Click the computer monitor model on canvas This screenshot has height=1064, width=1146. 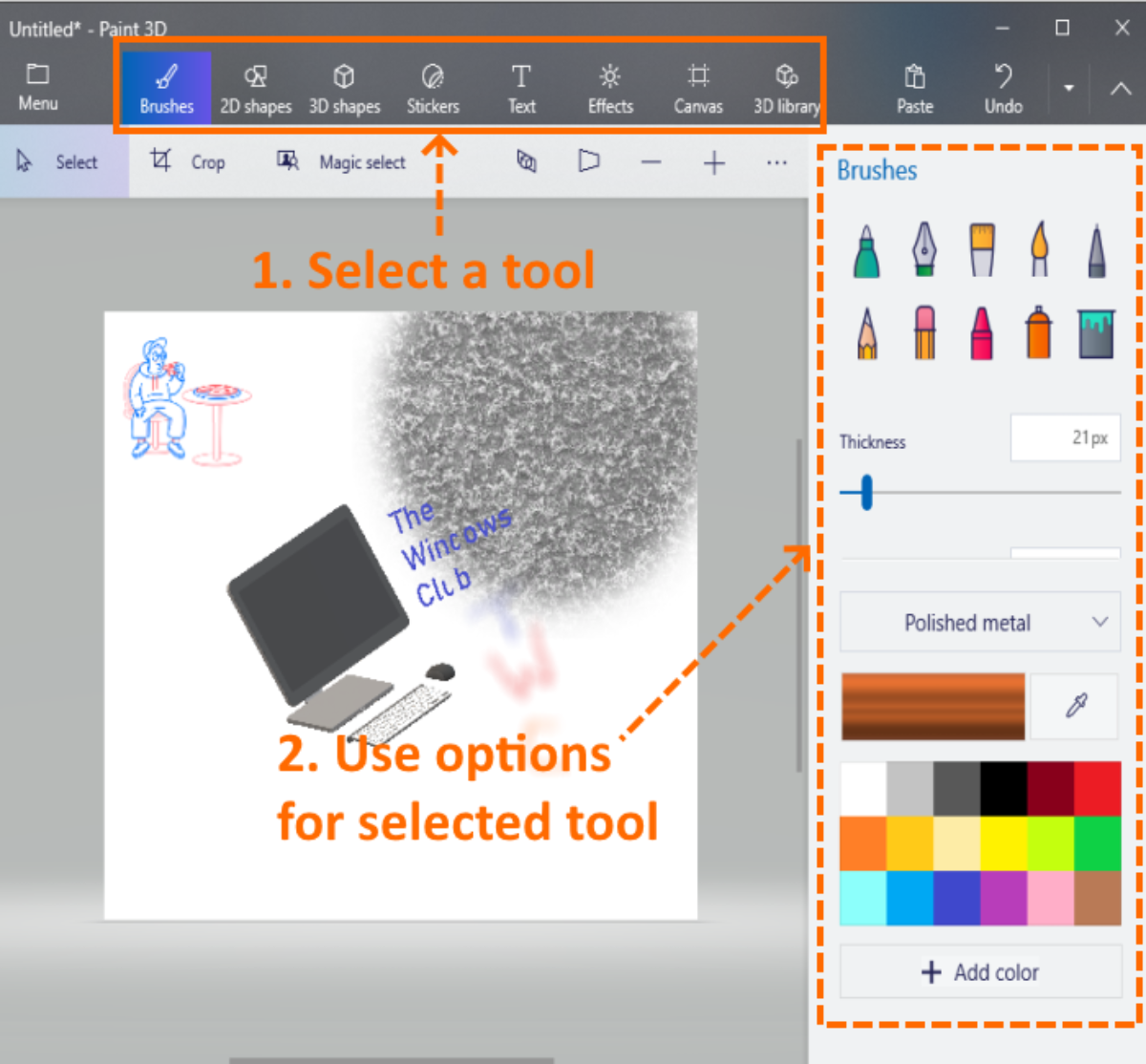coord(318,605)
